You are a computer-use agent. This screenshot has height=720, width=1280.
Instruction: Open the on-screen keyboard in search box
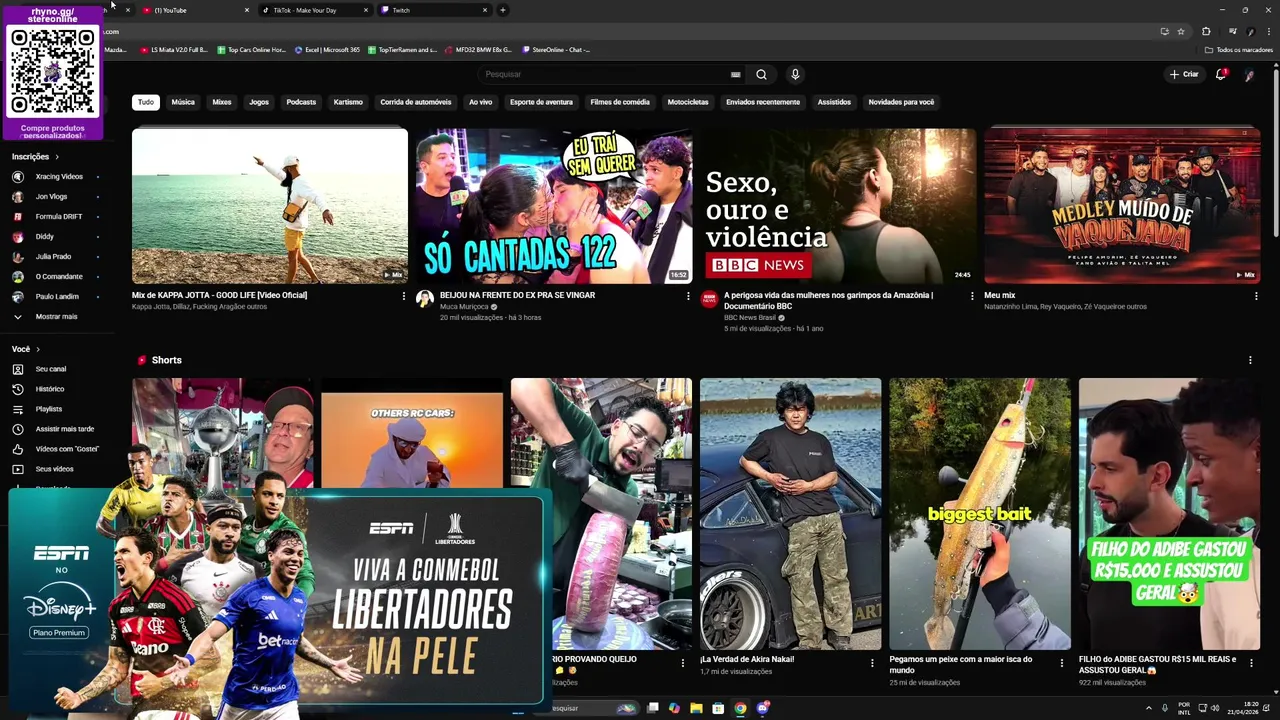735,74
